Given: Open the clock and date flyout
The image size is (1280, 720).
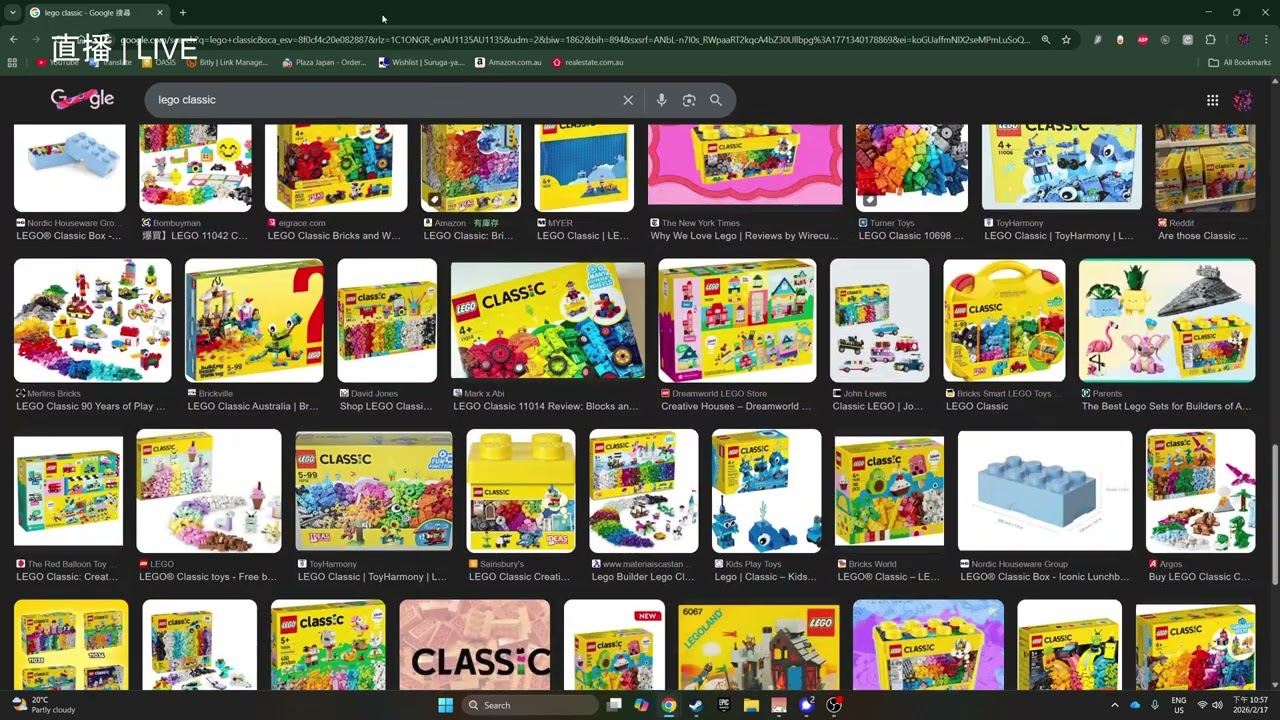Looking at the screenshot, I should pyautogui.click(x=1250, y=705).
